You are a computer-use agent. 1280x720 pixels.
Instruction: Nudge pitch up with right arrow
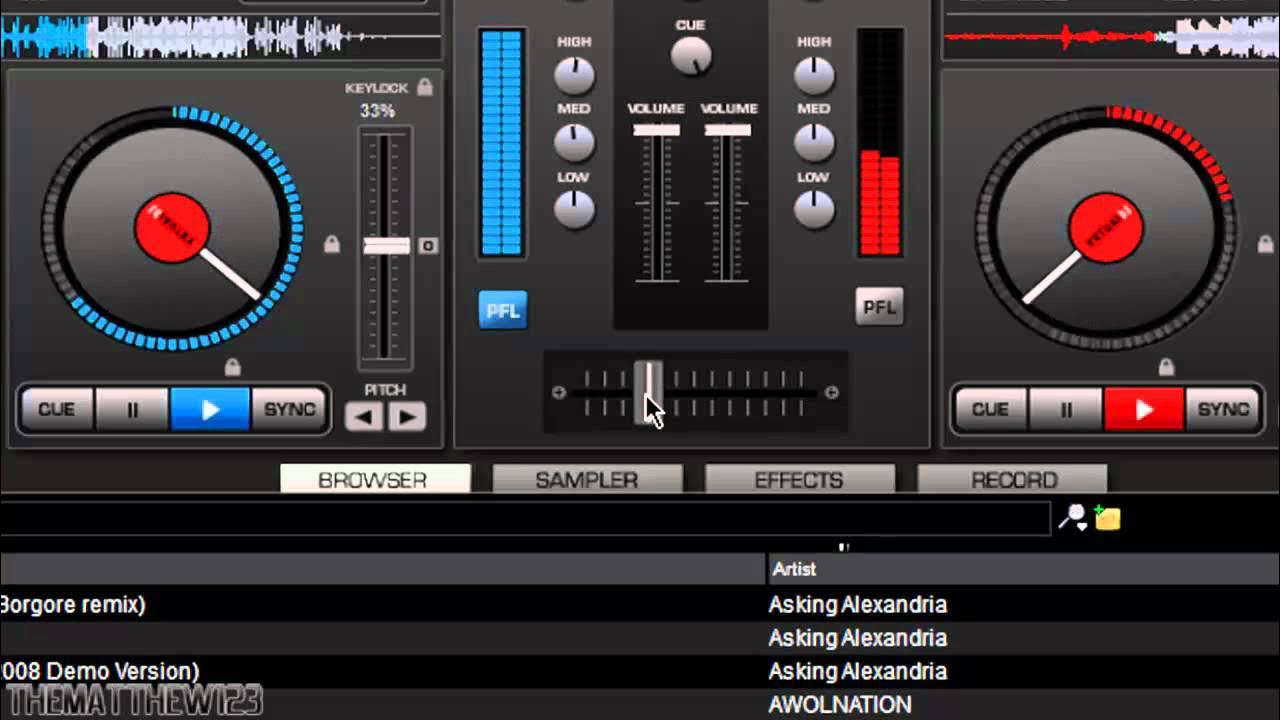point(407,417)
